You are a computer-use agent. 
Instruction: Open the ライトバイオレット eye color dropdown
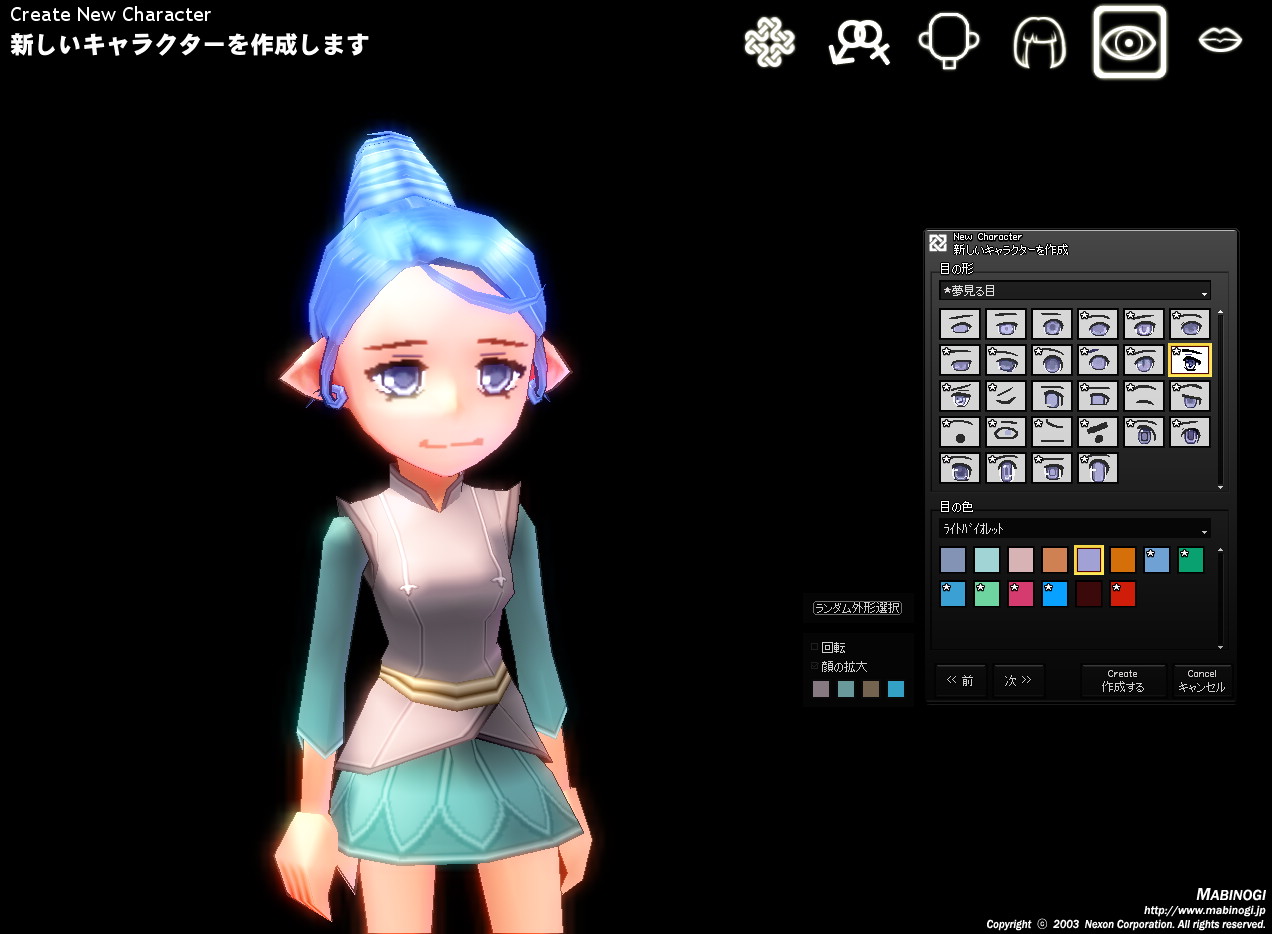coord(1075,528)
